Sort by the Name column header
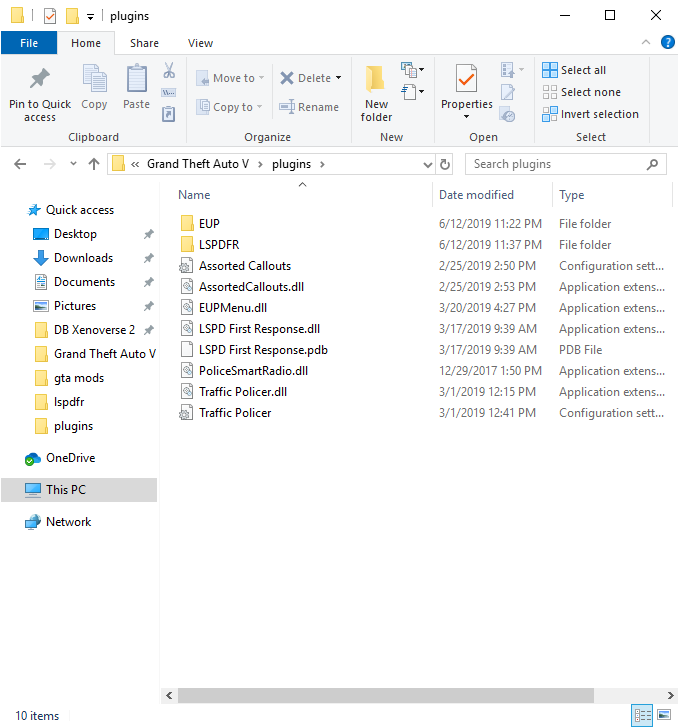Image resolution: width=678 pixels, height=727 pixels. 194,195
